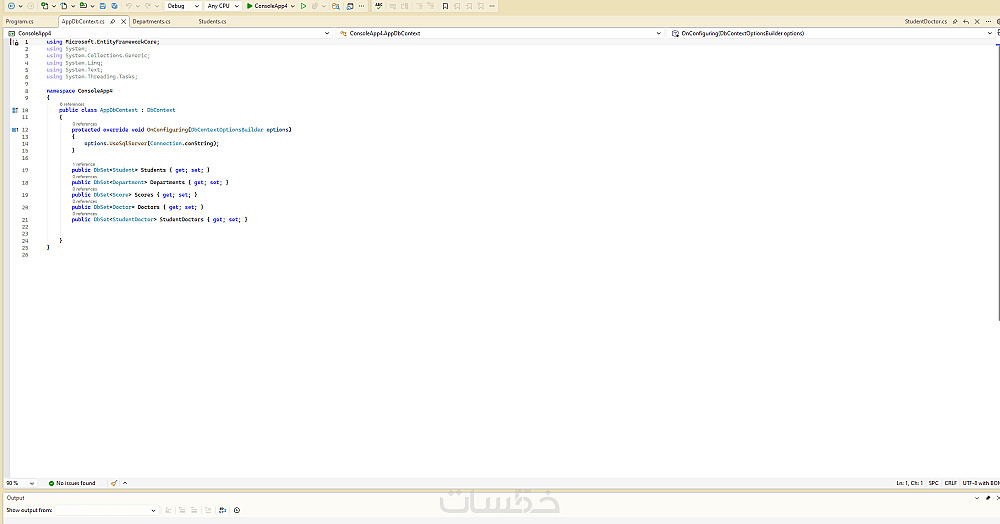The width and height of the screenshot is (1000, 524).
Task: Close the StudentDoctor.cs preview tab
Action: 977,21
